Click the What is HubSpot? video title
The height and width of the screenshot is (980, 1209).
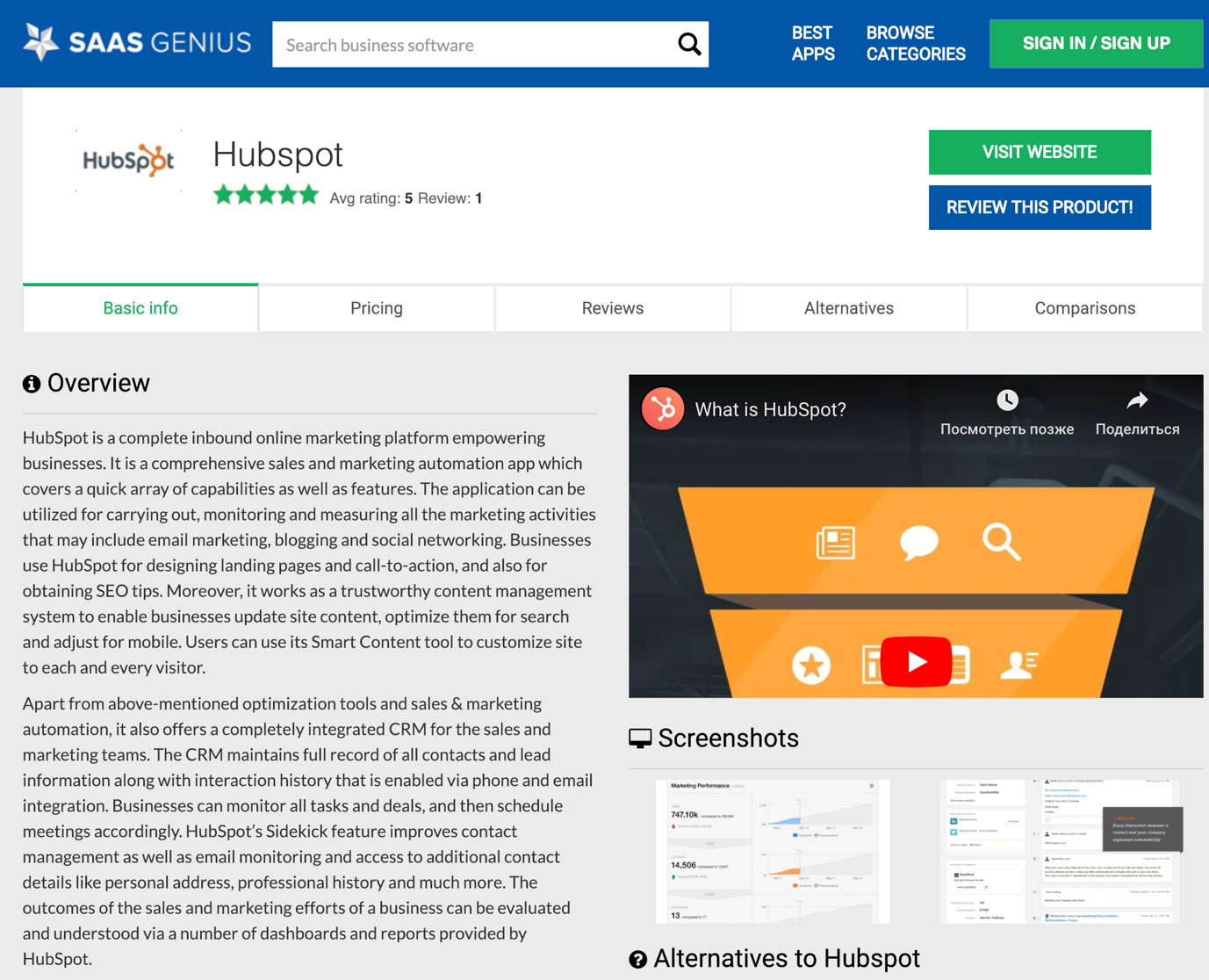tap(770, 409)
